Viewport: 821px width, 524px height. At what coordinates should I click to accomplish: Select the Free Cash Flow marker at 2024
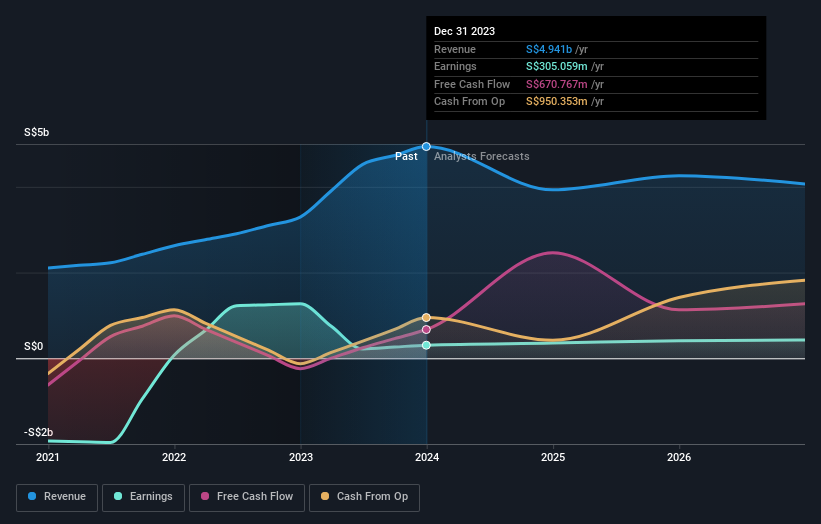426,330
